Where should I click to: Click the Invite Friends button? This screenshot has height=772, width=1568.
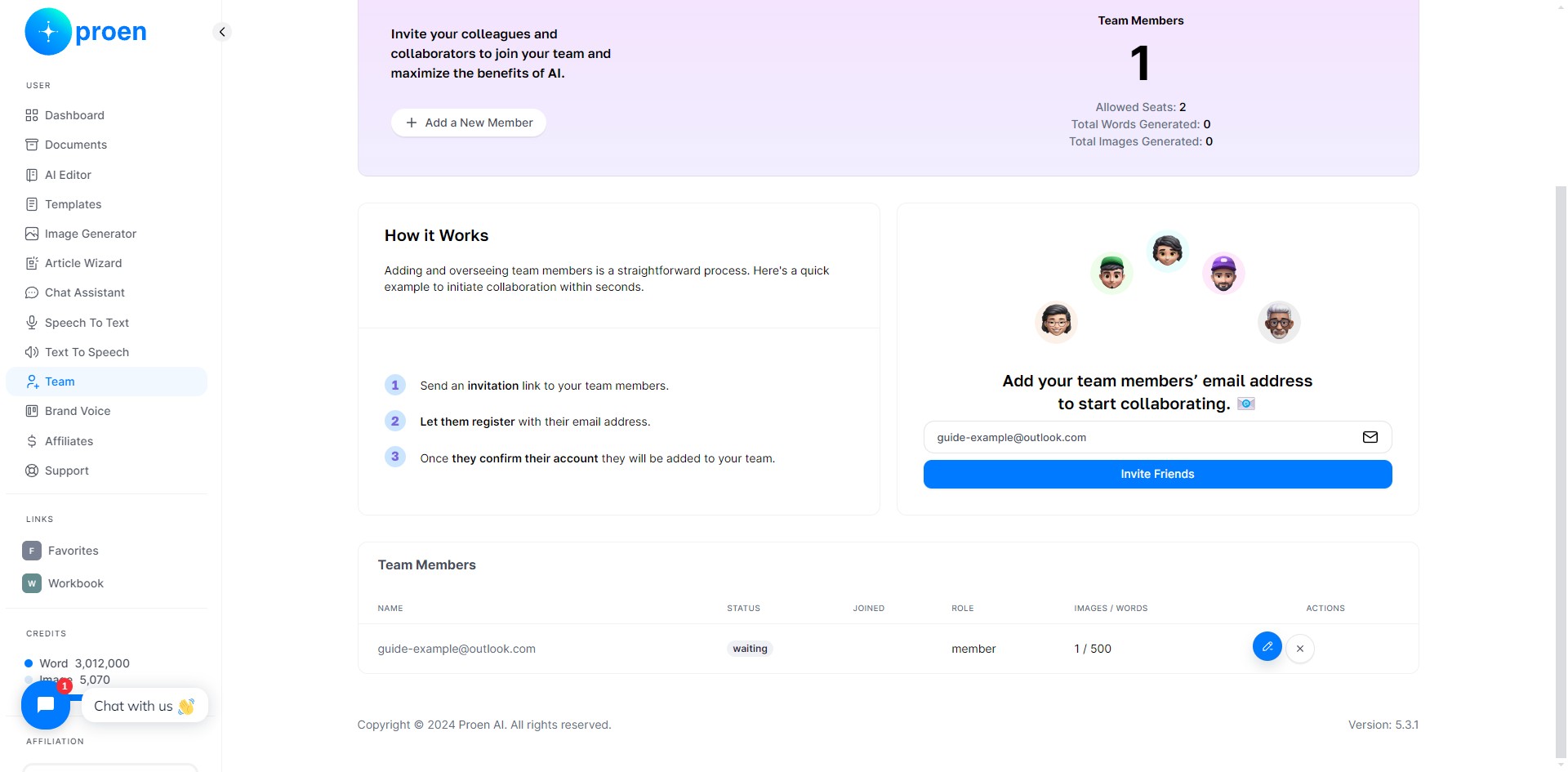point(1157,474)
